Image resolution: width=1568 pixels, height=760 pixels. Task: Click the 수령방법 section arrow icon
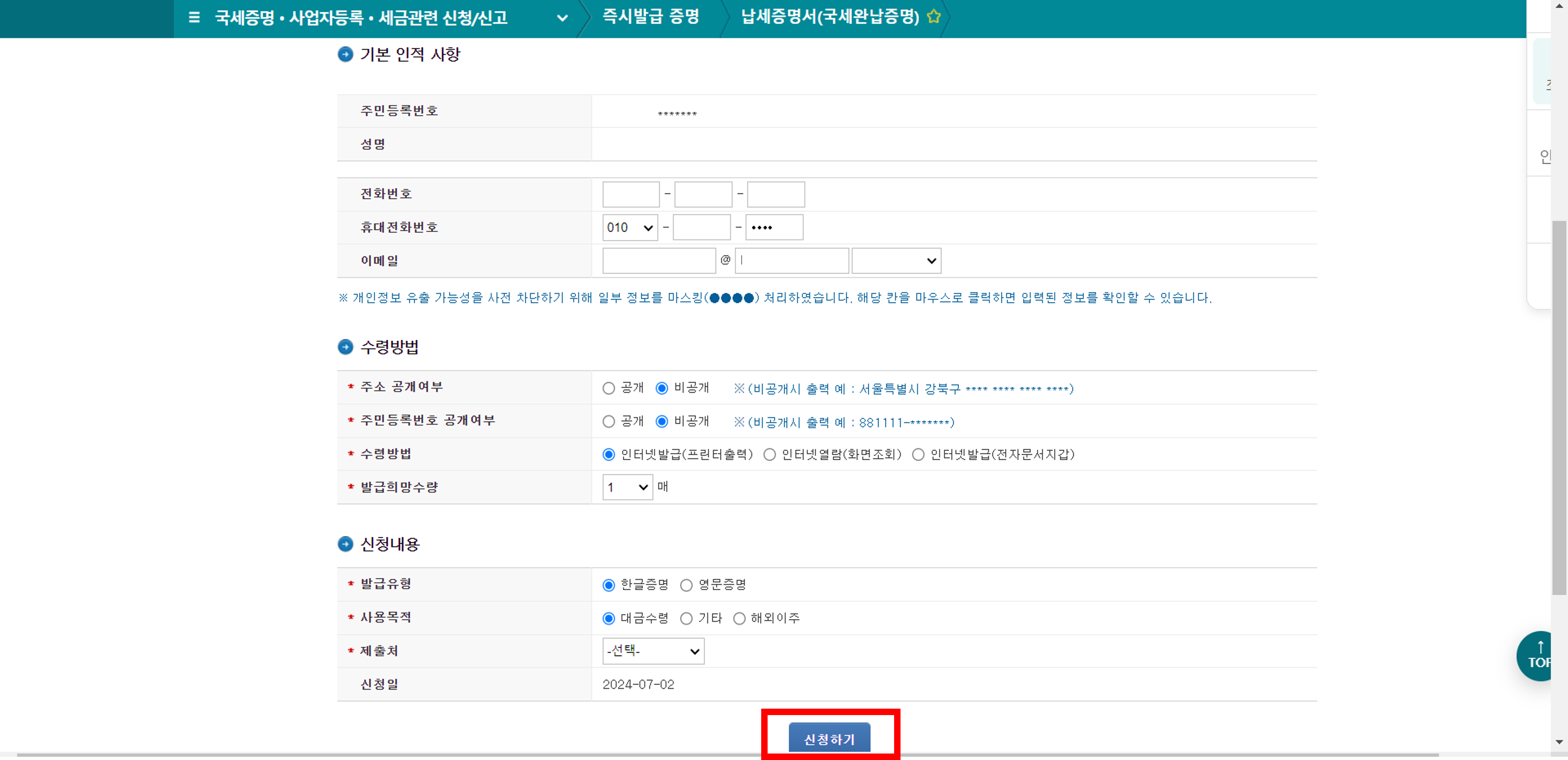pos(345,347)
